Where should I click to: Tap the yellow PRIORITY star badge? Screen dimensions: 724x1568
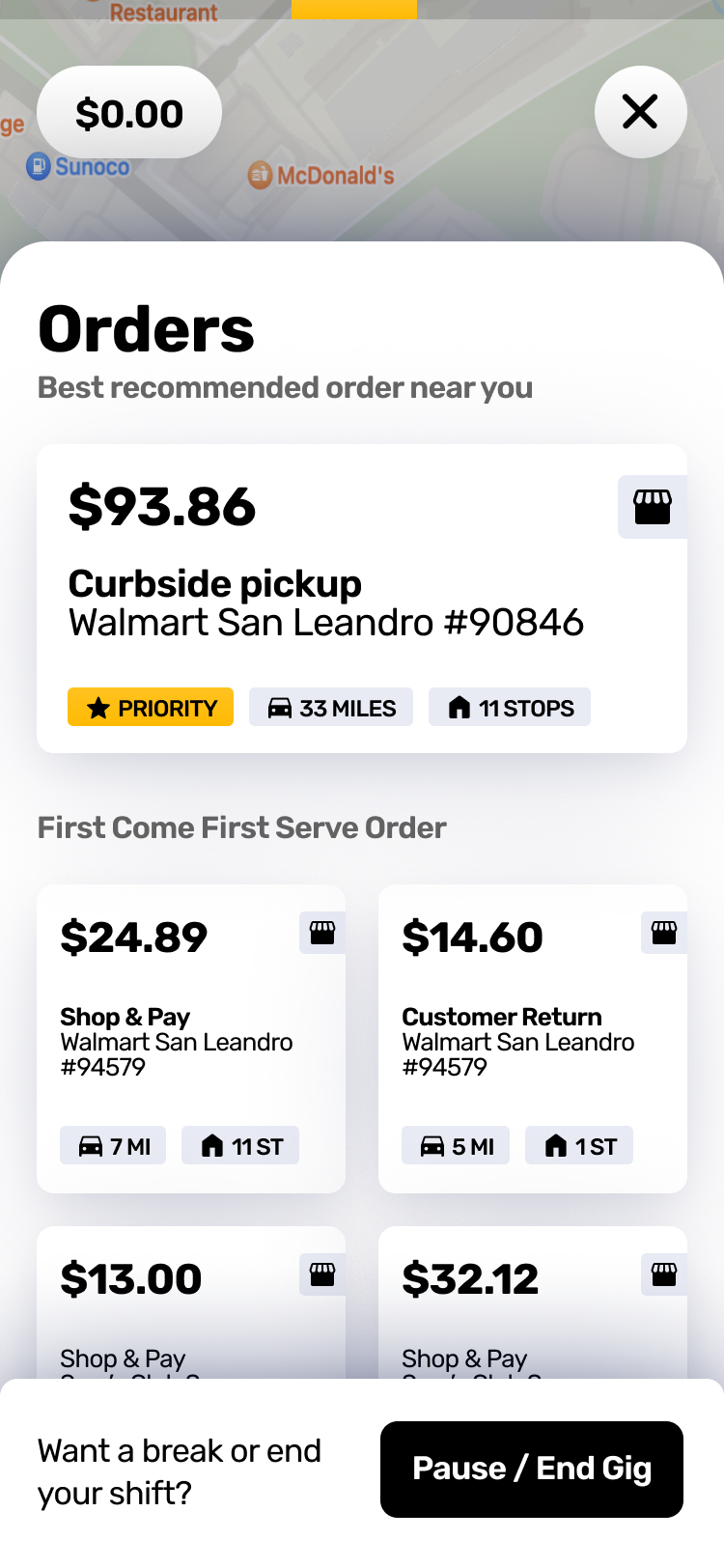click(151, 708)
